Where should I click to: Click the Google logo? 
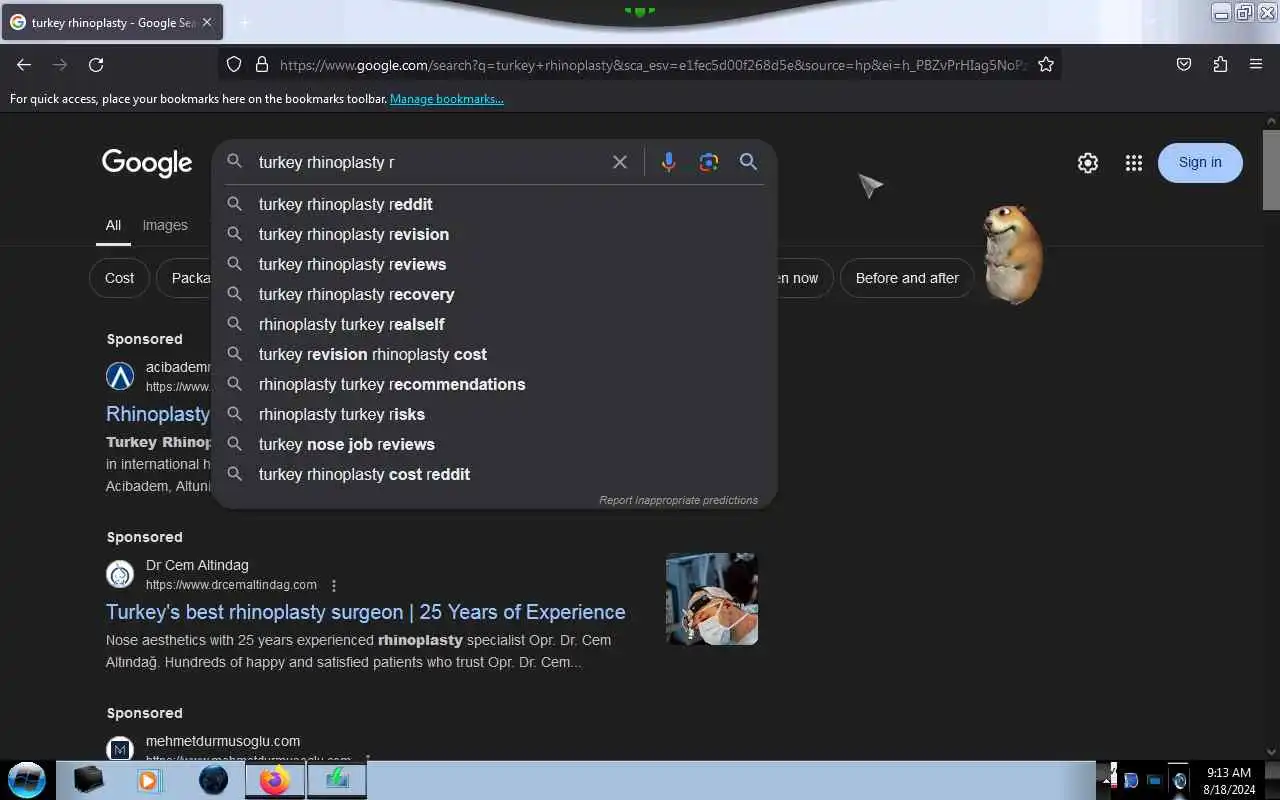pyautogui.click(x=147, y=163)
